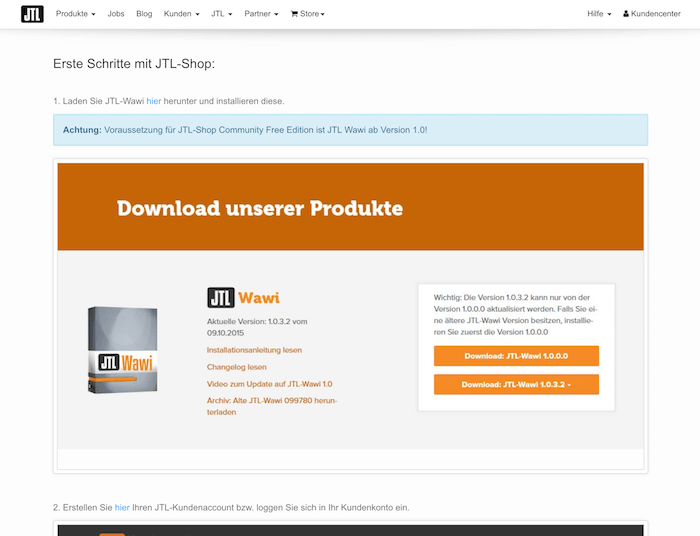Click the JTL-Wawi product box image
700x536 pixels.
(x=123, y=349)
